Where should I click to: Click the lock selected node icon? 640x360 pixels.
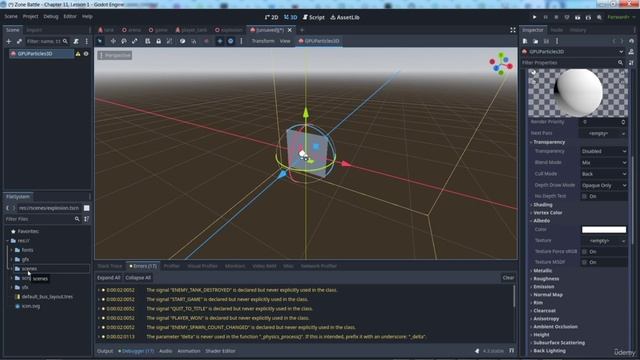point(158,41)
